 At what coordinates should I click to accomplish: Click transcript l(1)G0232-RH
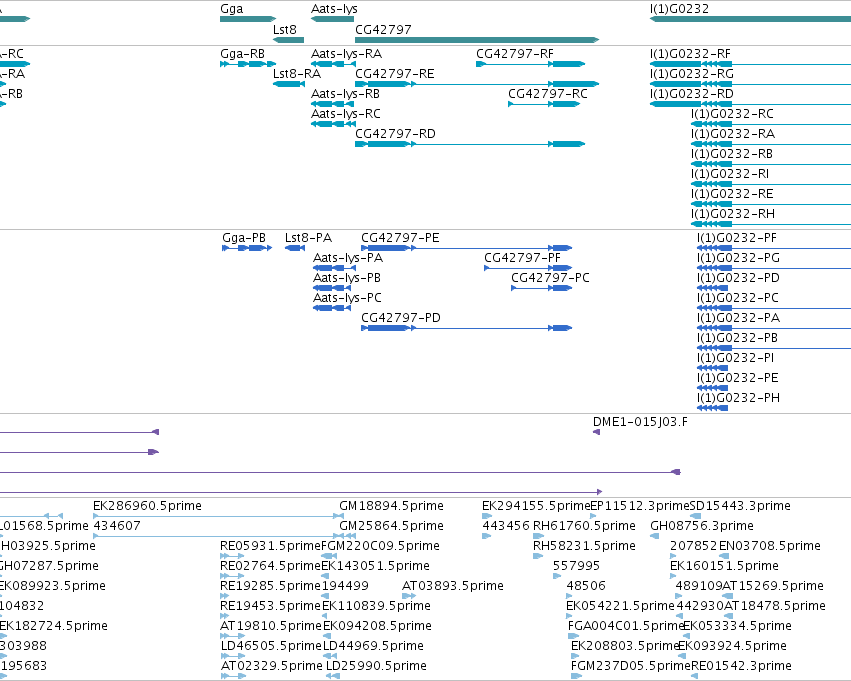[771, 224]
